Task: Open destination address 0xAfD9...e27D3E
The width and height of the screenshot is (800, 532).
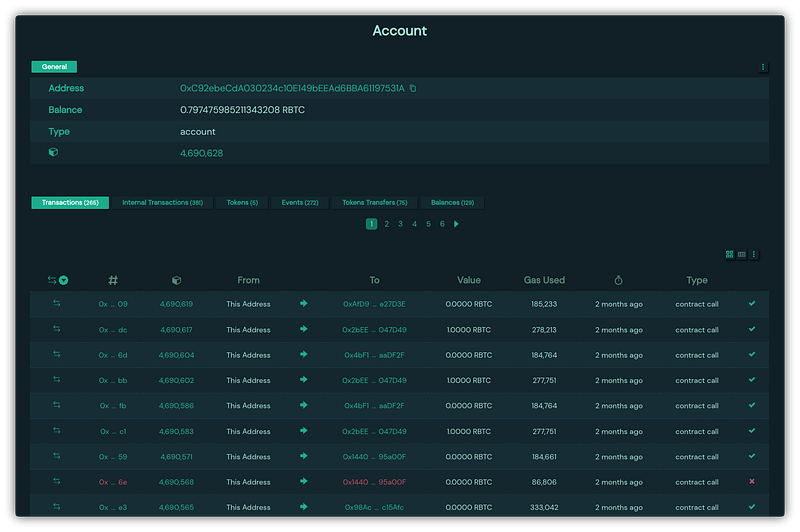Action: [374, 304]
